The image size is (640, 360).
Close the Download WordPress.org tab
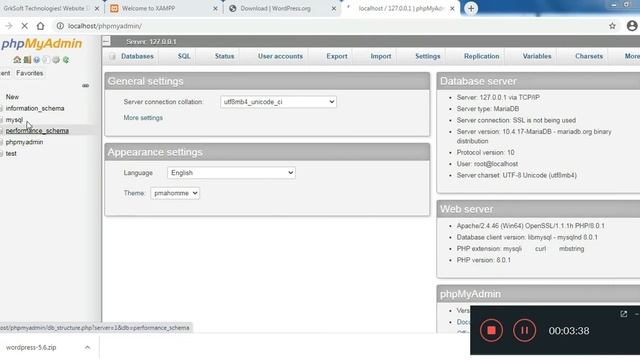[x=333, y=8]
